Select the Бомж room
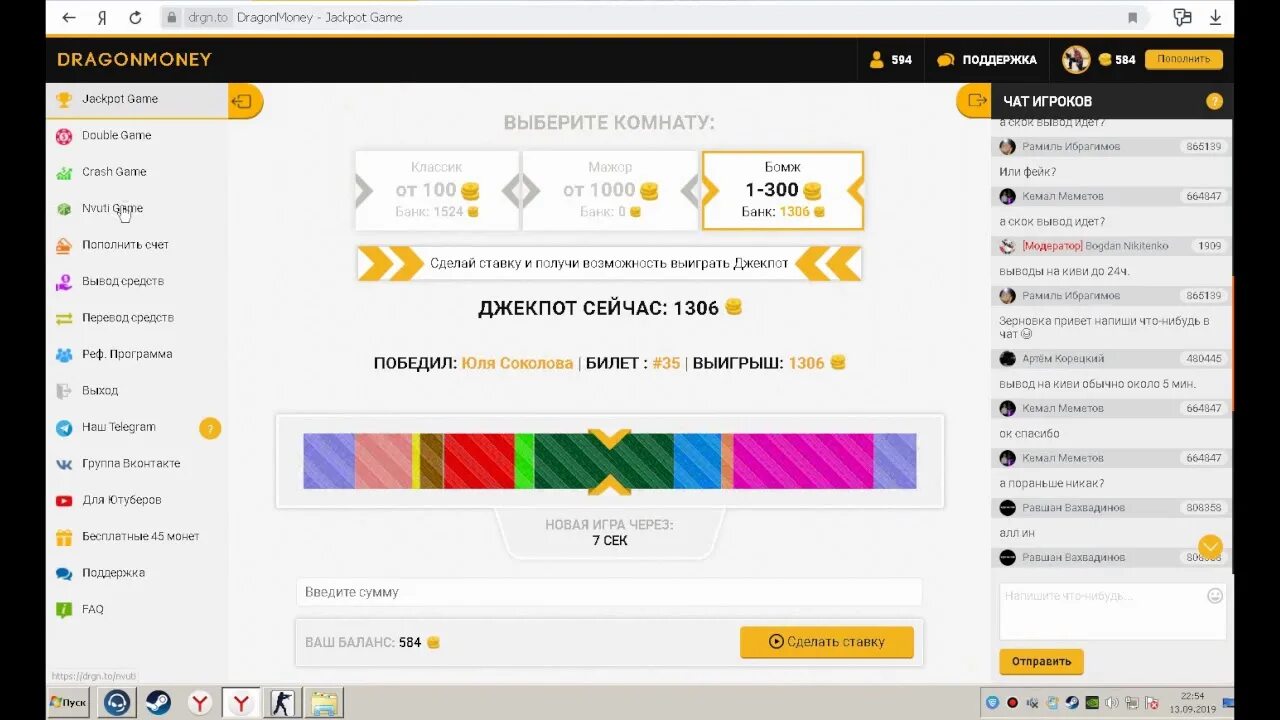This screenshot has width=1280, height=720. click(x=783, y=190)
